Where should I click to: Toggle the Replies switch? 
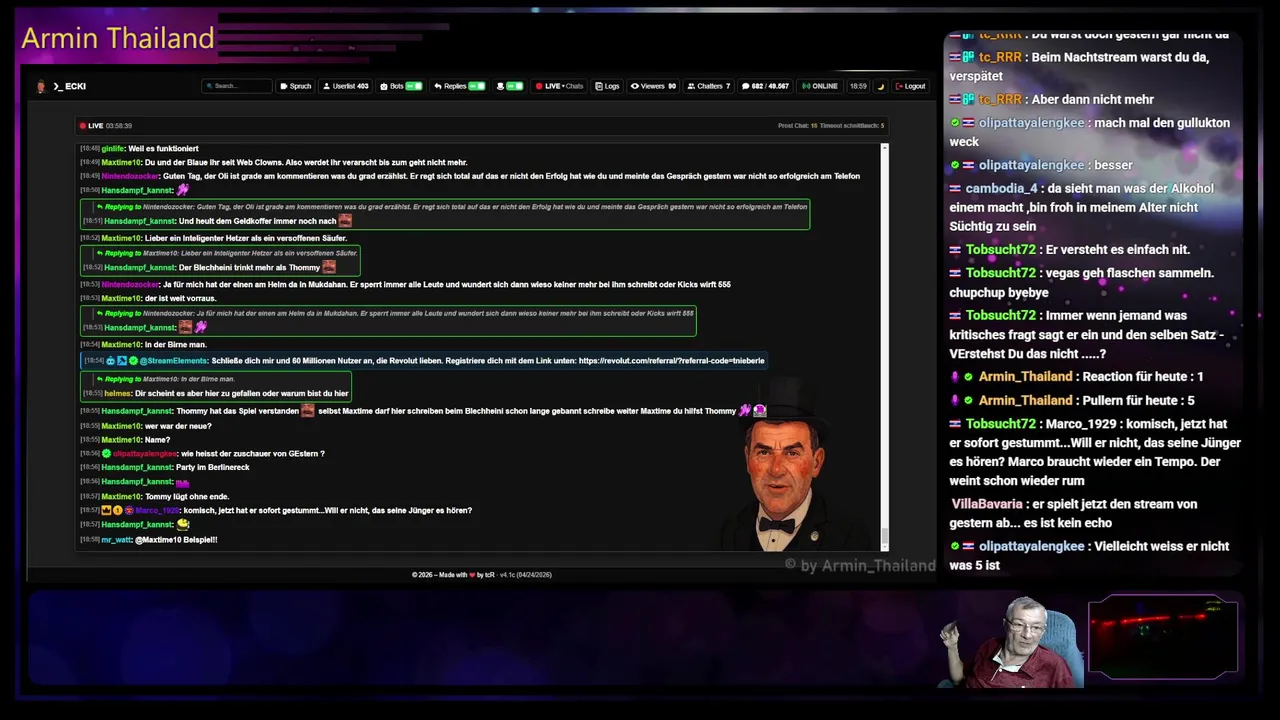coord(477,86)
